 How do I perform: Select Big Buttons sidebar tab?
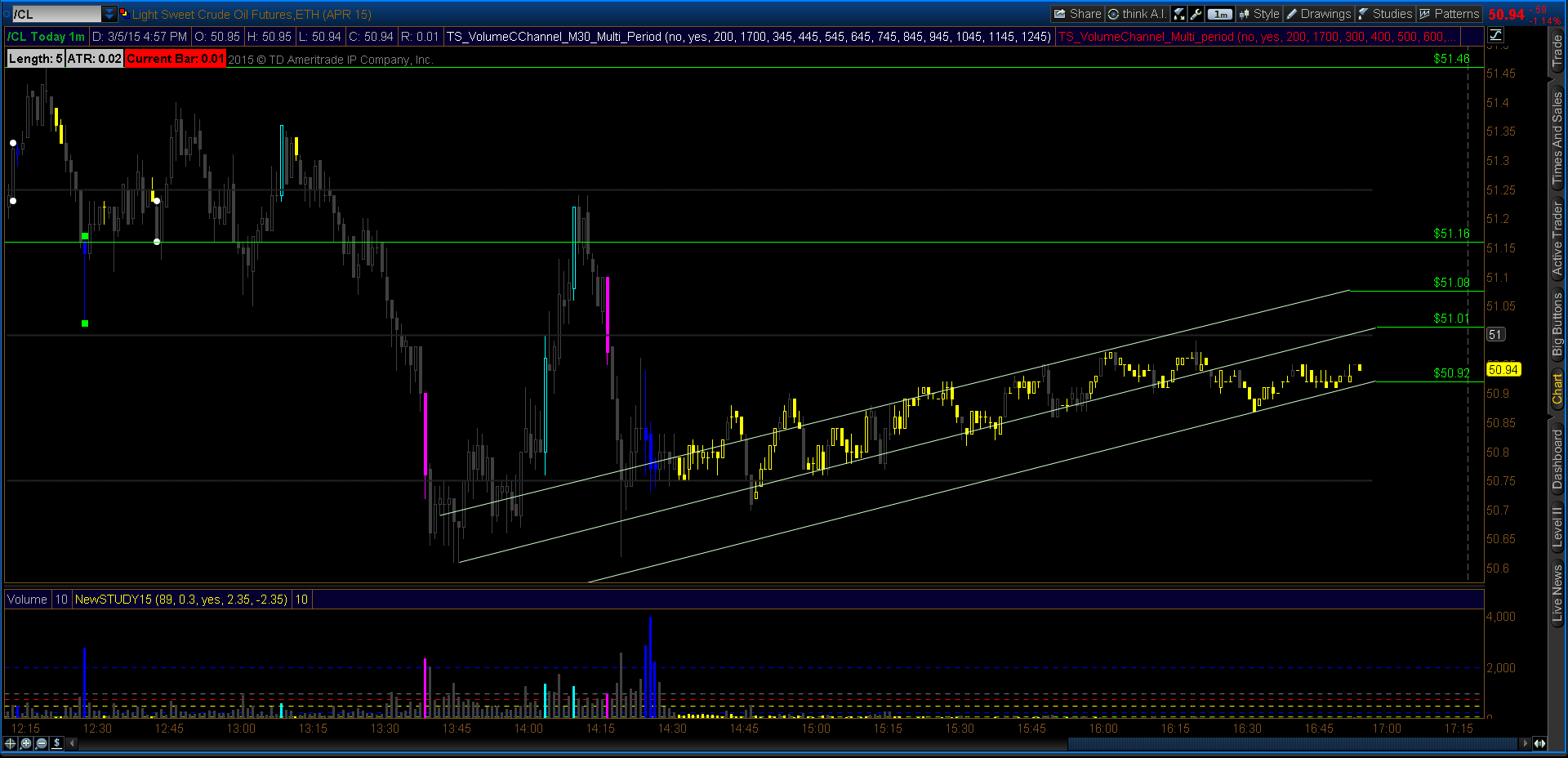click(1557, 324)
